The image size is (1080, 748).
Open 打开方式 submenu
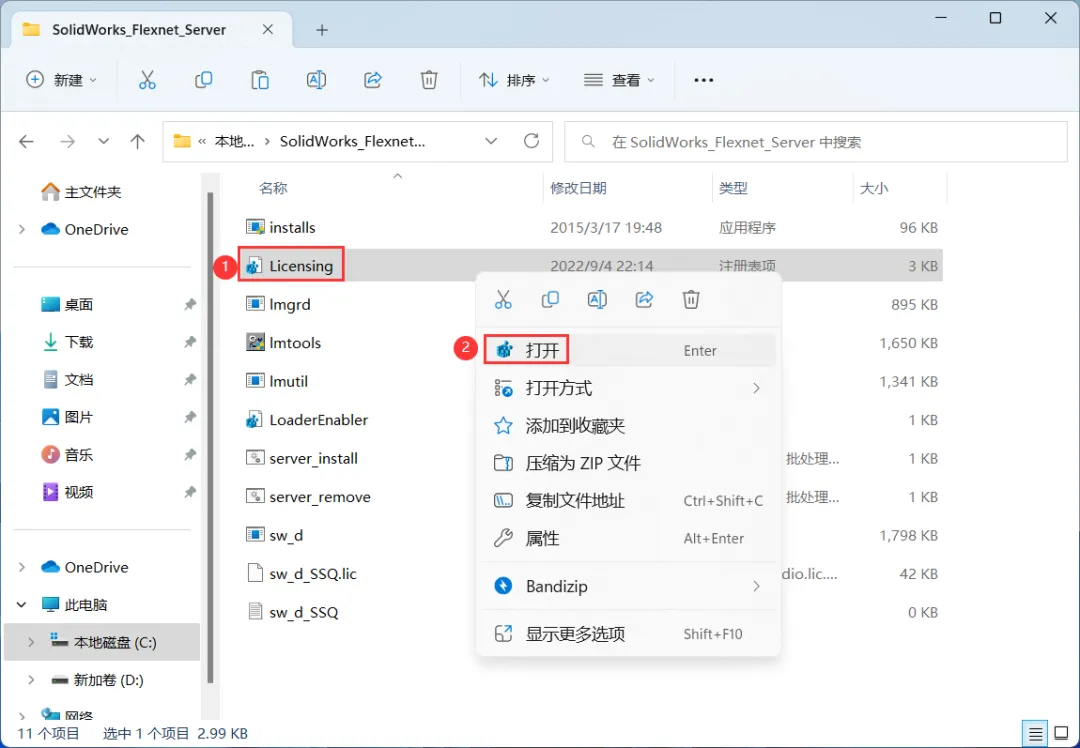coord(628,388)
